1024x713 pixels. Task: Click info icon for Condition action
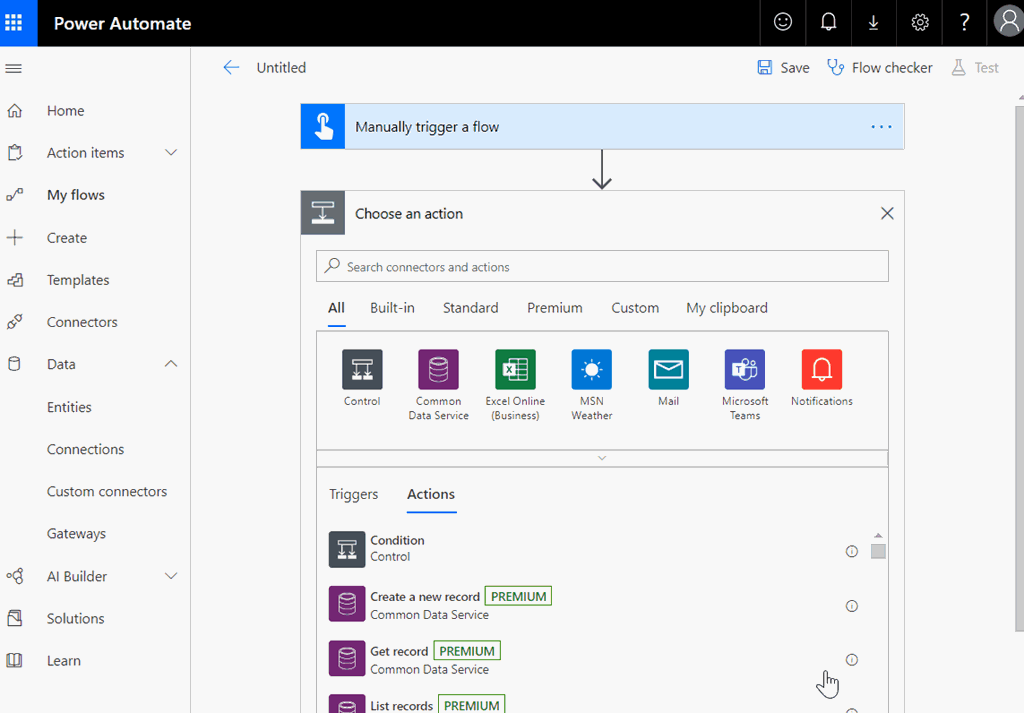pyautogui.click(x=852, y=552)
